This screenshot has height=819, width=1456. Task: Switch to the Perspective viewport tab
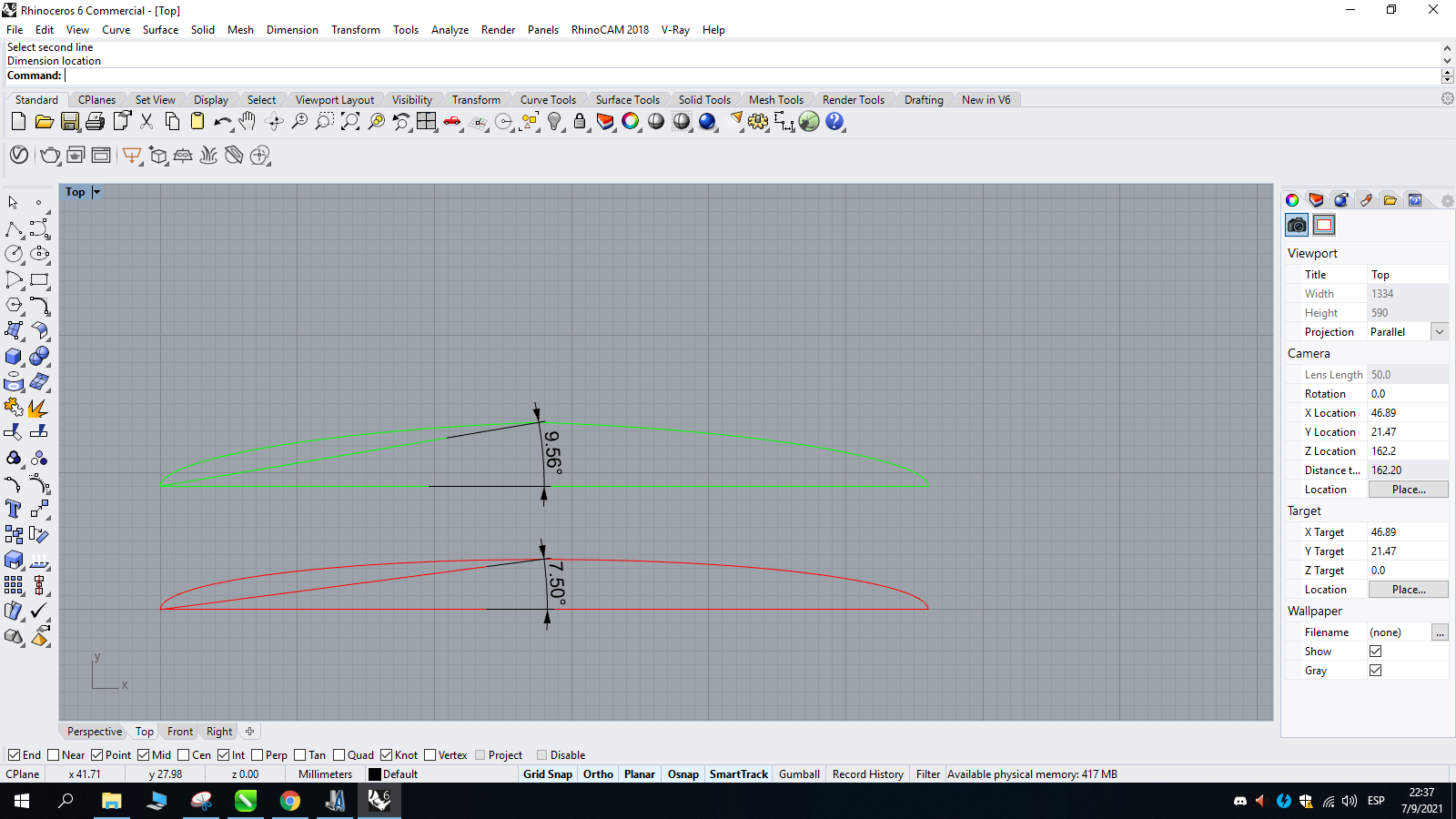pos(95,732)
